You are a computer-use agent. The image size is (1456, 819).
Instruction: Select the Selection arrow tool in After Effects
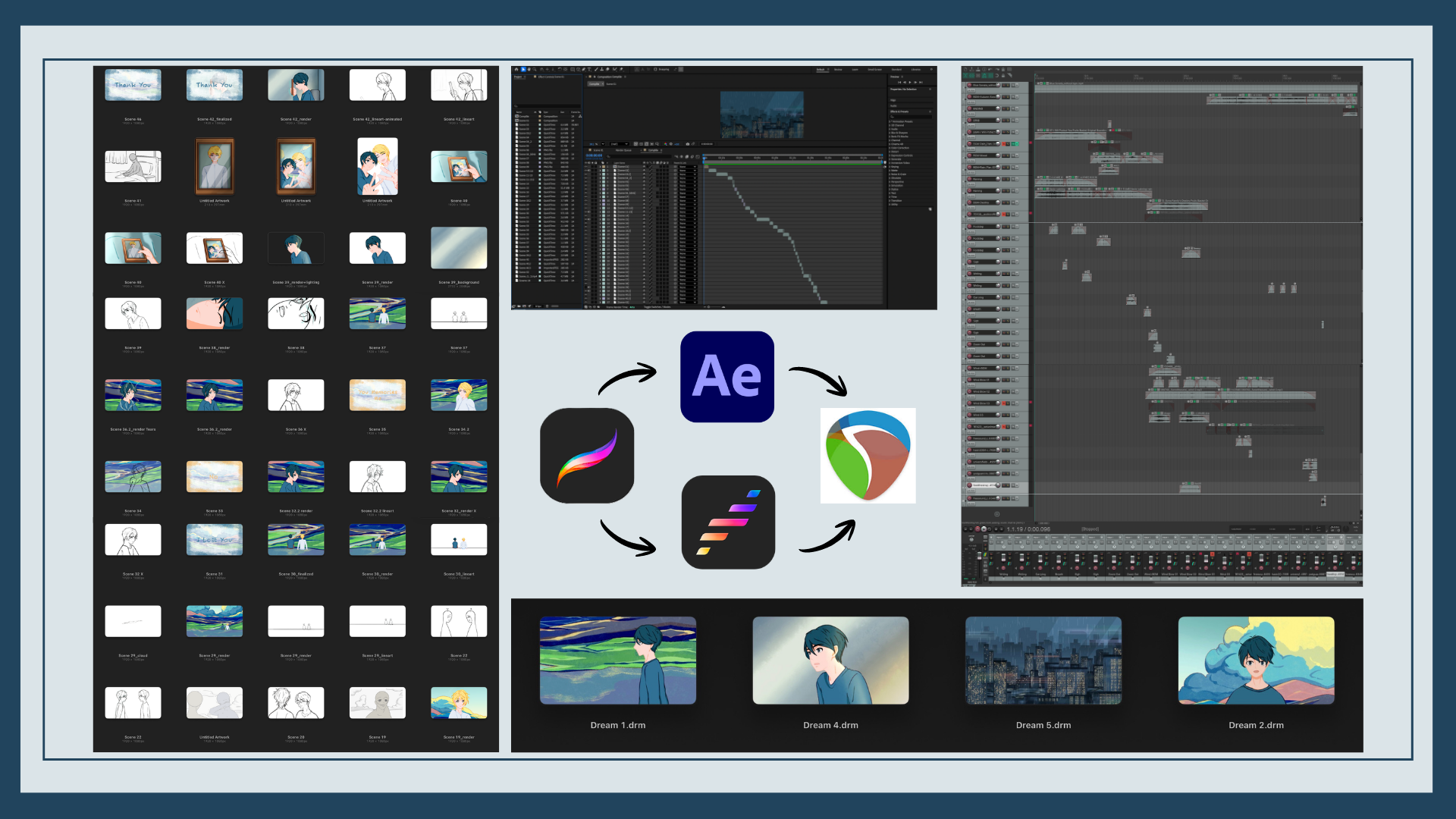coord(523,69)
